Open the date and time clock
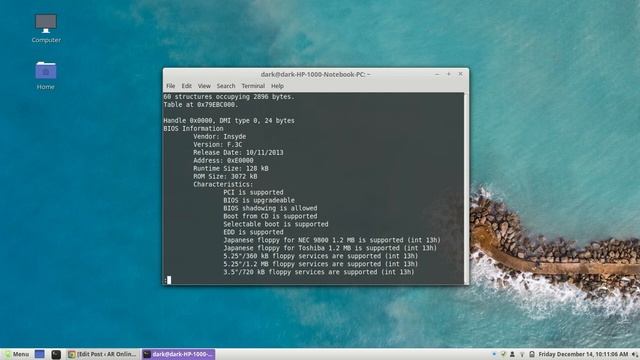This screenshot has width=640, height=360. 583,354
